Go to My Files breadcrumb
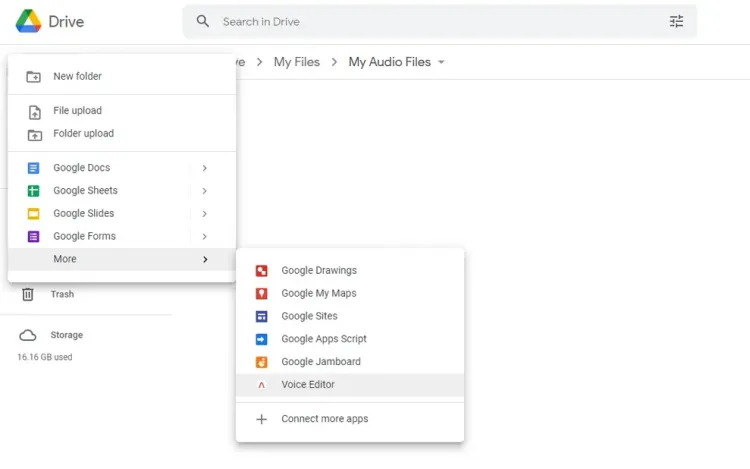The width and height of the screenshot is (750, 469). click(297, 62)
